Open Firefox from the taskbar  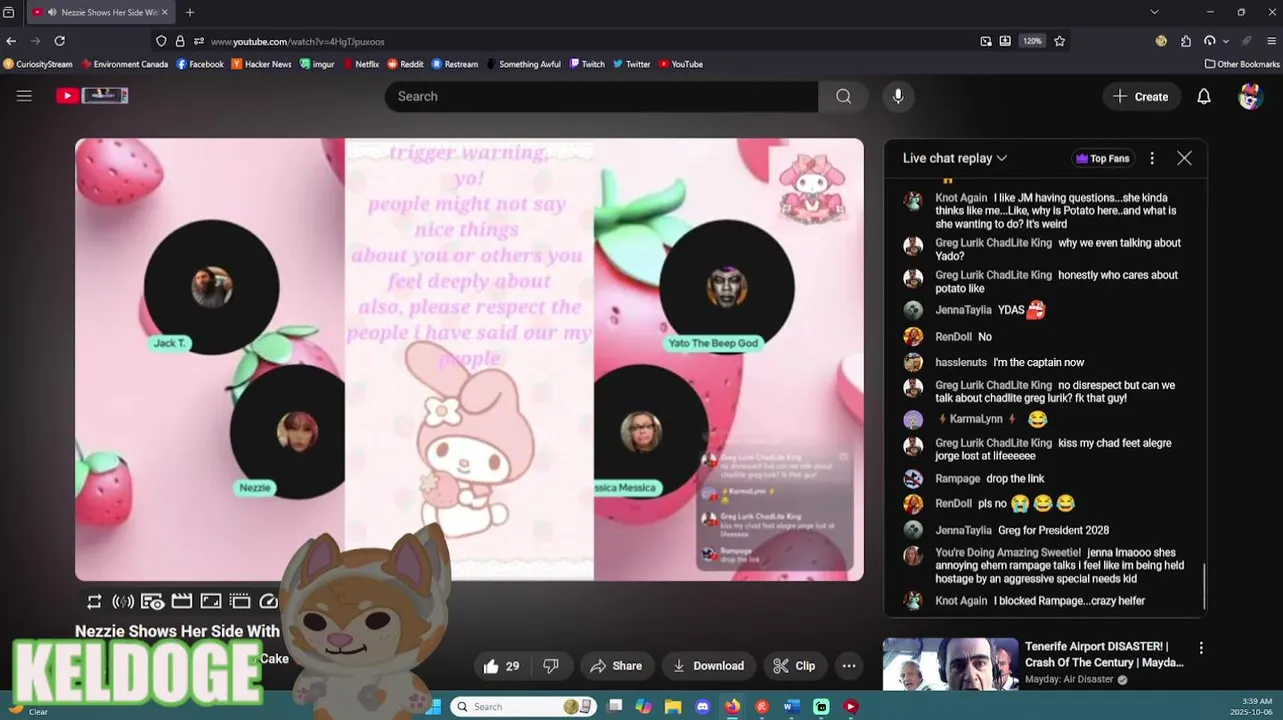[732, 706]
